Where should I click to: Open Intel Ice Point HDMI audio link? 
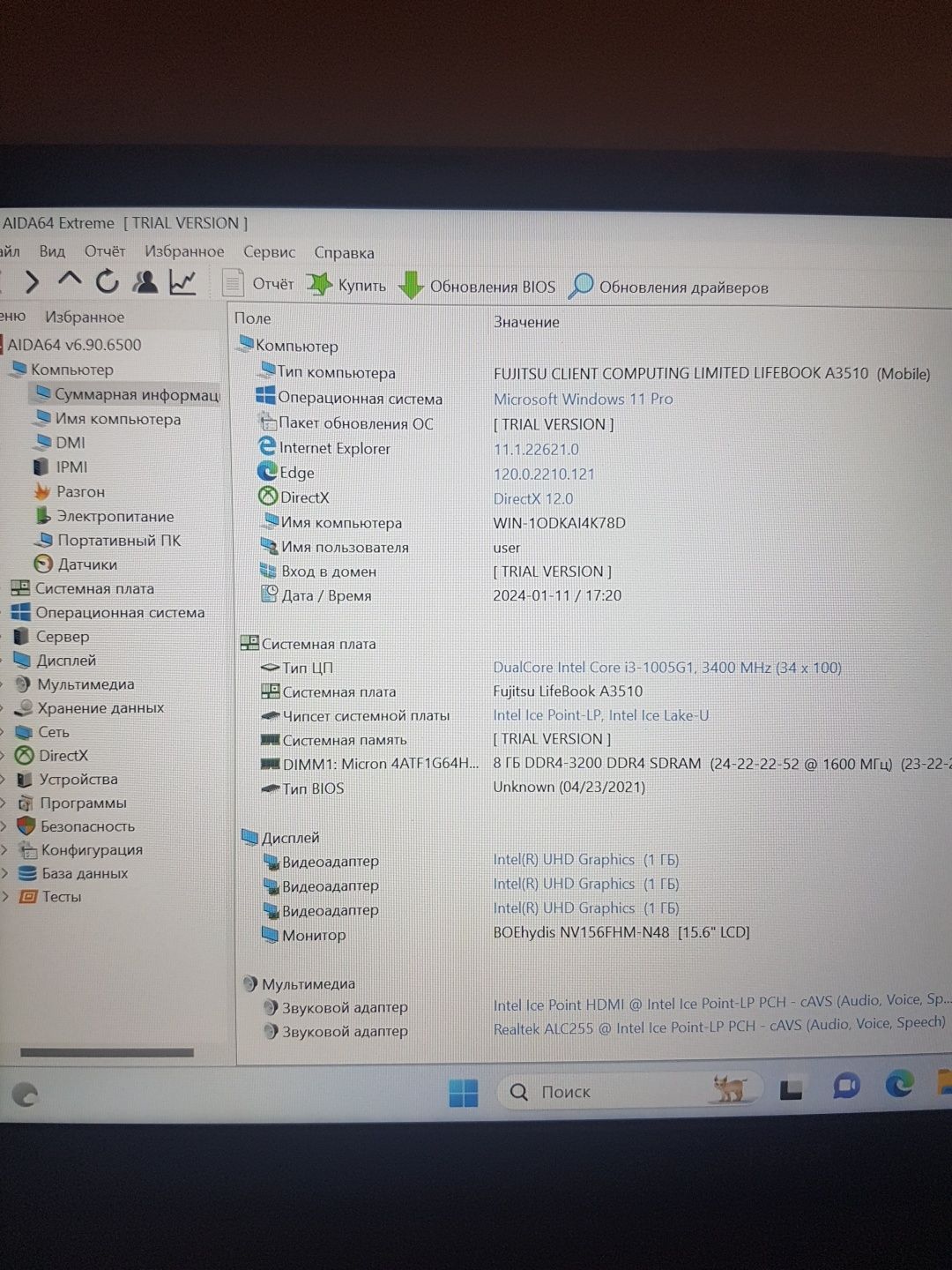(x=721, y=1002)
